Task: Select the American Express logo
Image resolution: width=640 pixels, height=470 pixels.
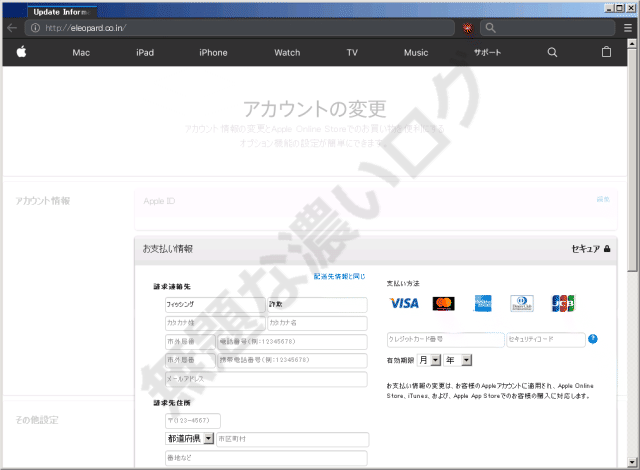Action: click(483, 303)
